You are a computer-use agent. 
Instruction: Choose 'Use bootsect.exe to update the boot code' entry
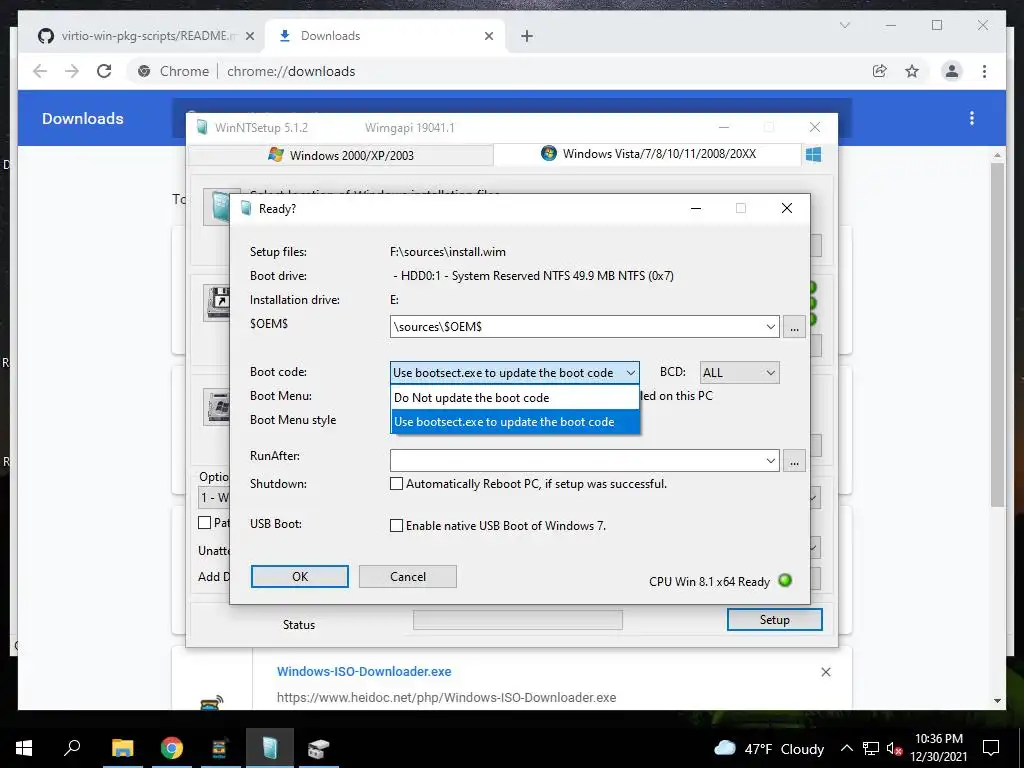(515, 422)
